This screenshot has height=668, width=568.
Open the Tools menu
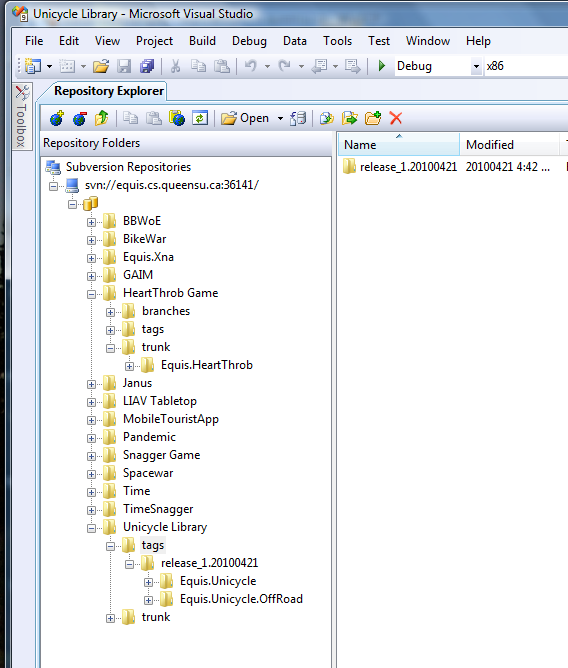(x=337, y=41)
